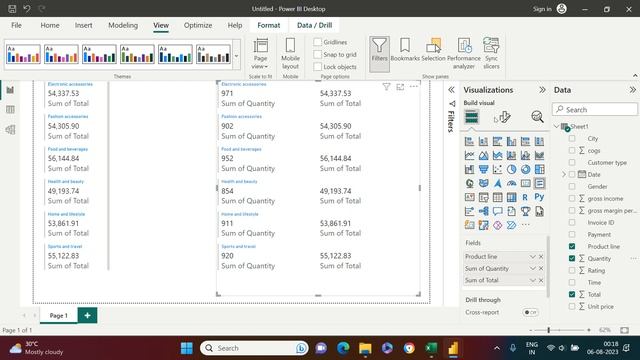Click the Save icon in title bar
Viewport: 640px width, 360px height.
12,9
